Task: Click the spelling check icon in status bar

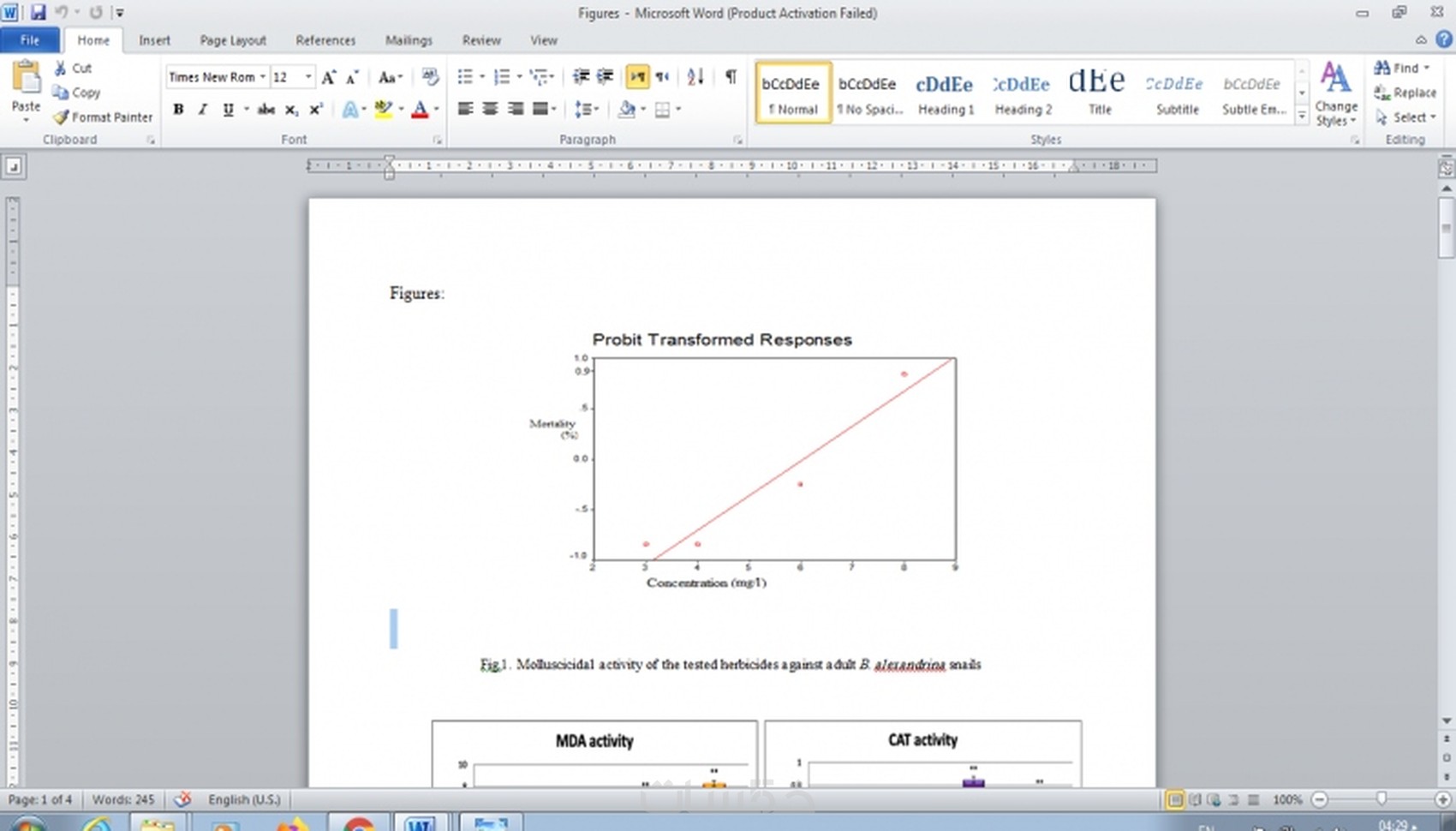Action: [x=182, y=799]
